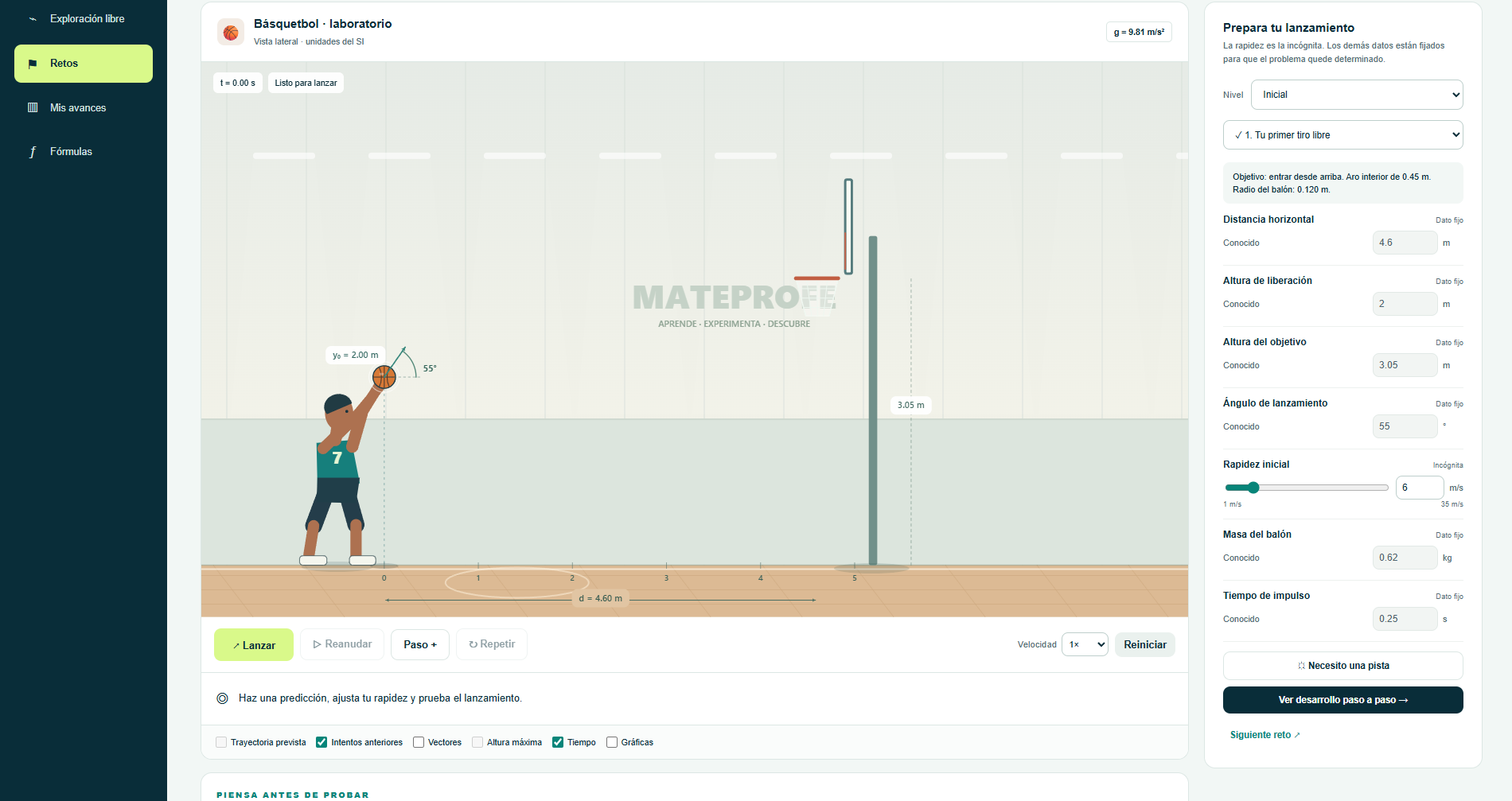Click the Paso + step button

tap(420, 644)
